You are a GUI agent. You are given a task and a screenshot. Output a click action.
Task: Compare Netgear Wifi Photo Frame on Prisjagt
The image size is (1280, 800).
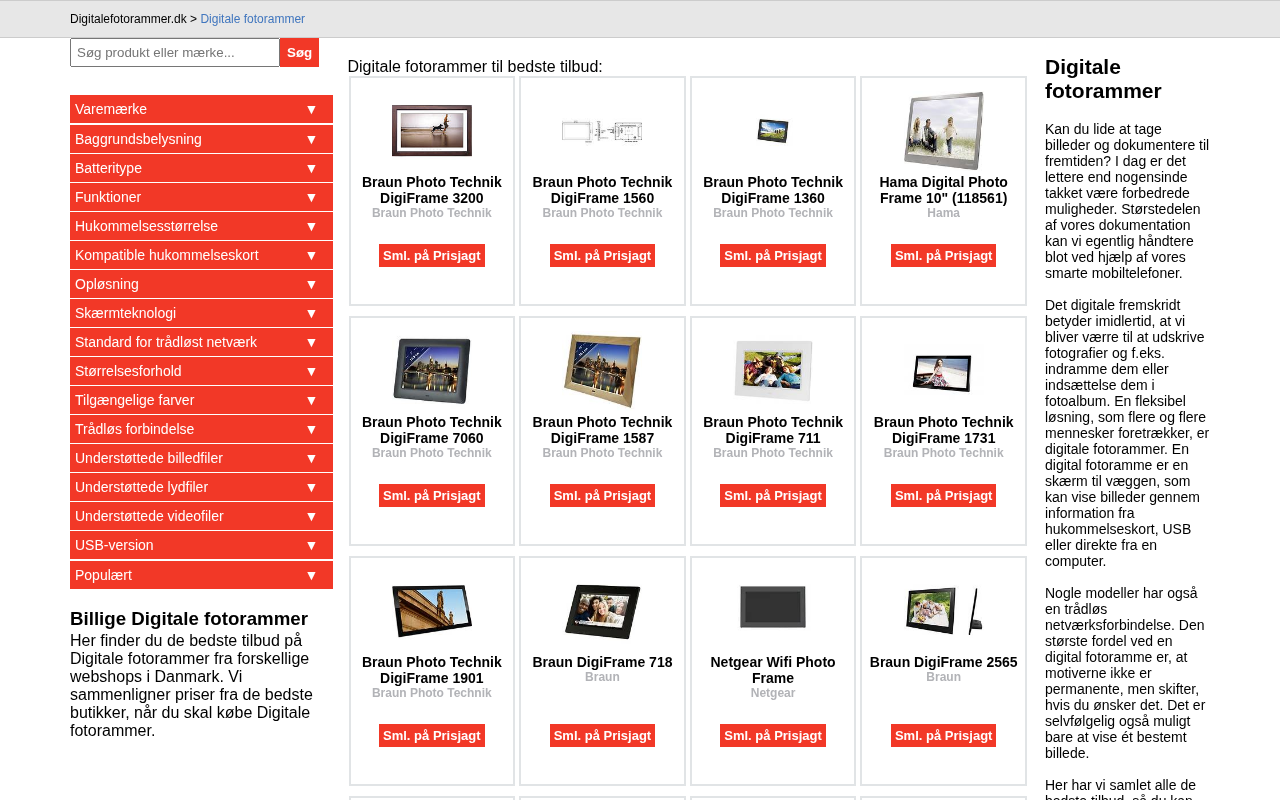click(773, 736)
